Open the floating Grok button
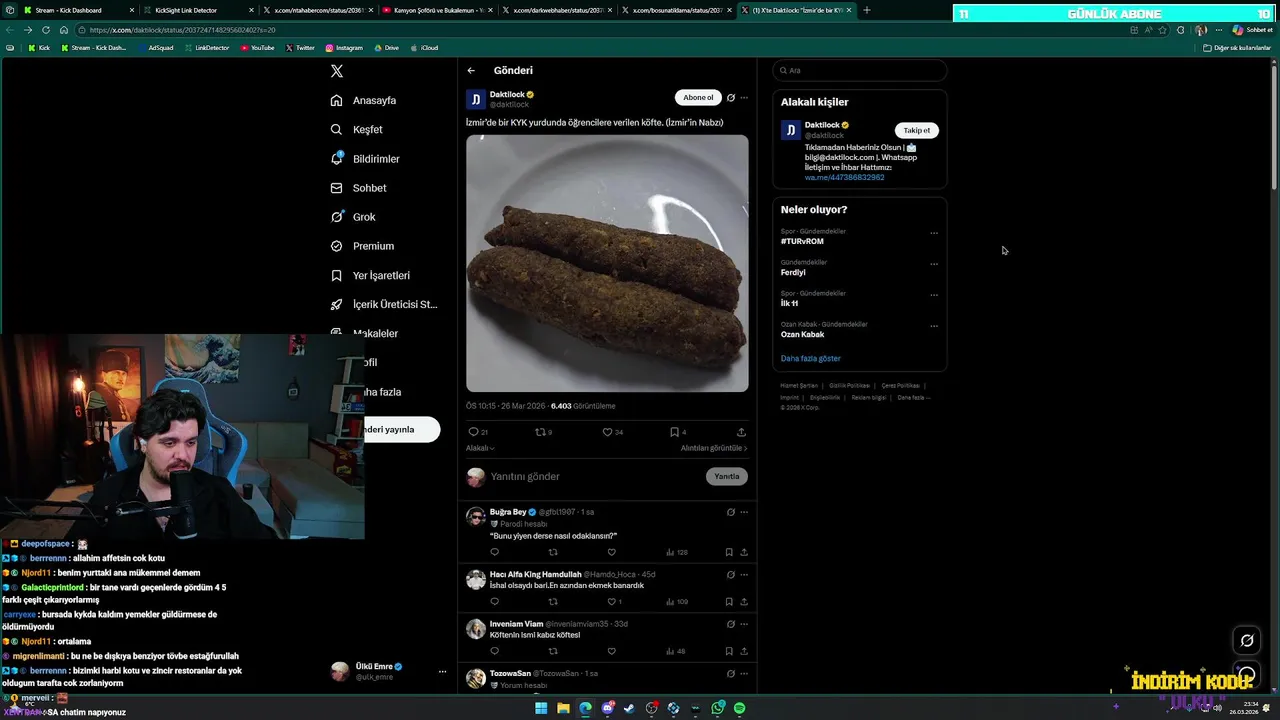This screenshot has height=720, width=1280. click(1247, 641)
